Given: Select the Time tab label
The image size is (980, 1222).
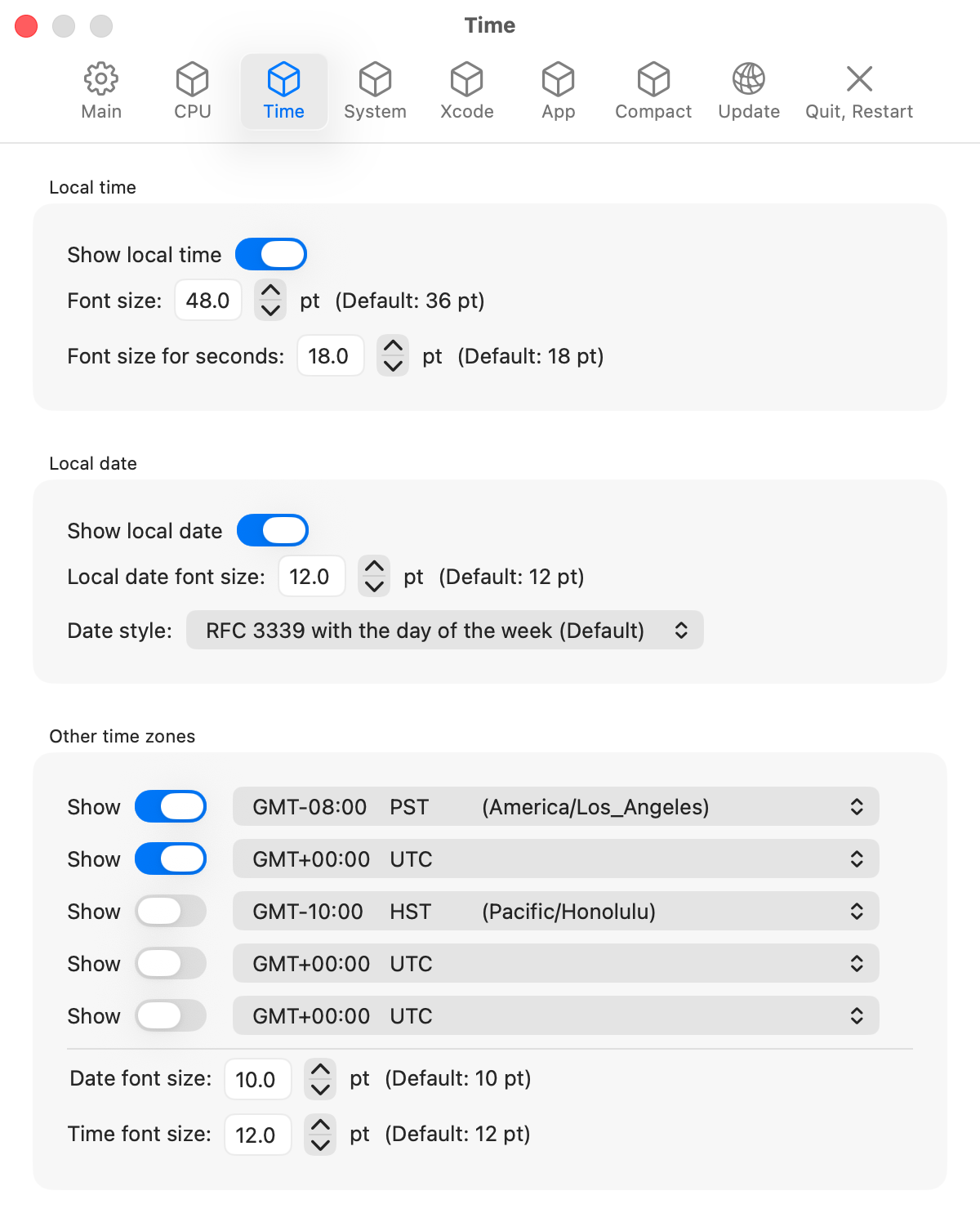Looking at the screenshot, I should [x=284, y=112].
